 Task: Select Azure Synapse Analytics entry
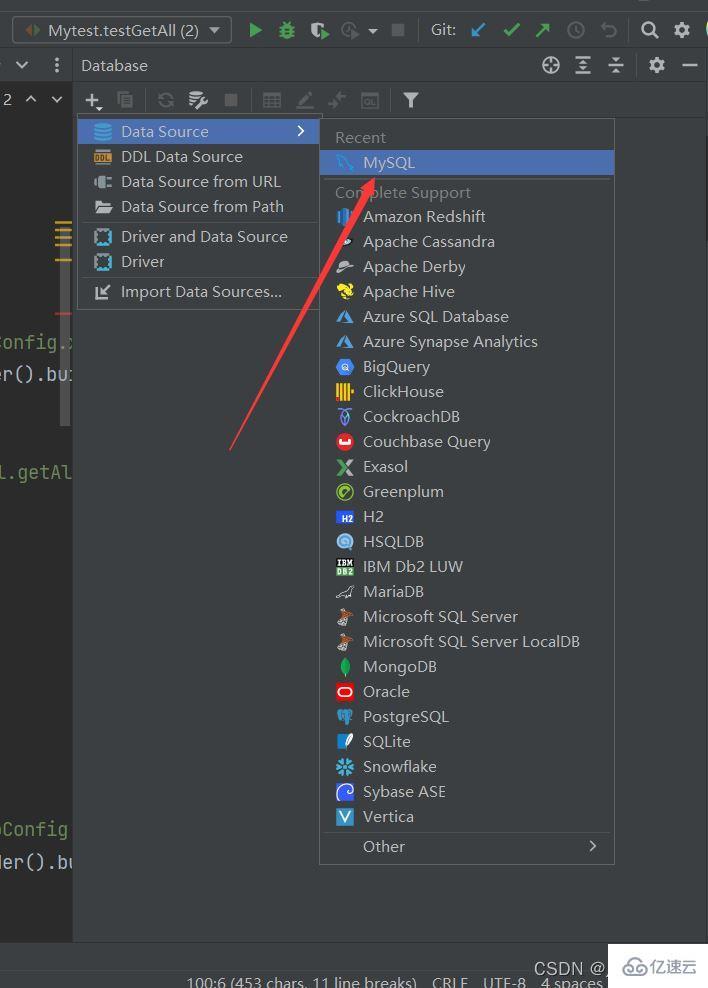[x=467, y=342]
